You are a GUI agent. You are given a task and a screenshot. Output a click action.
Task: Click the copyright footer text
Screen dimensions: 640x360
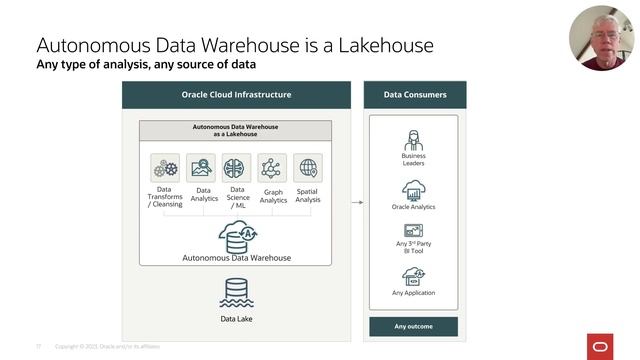[107, 347]
